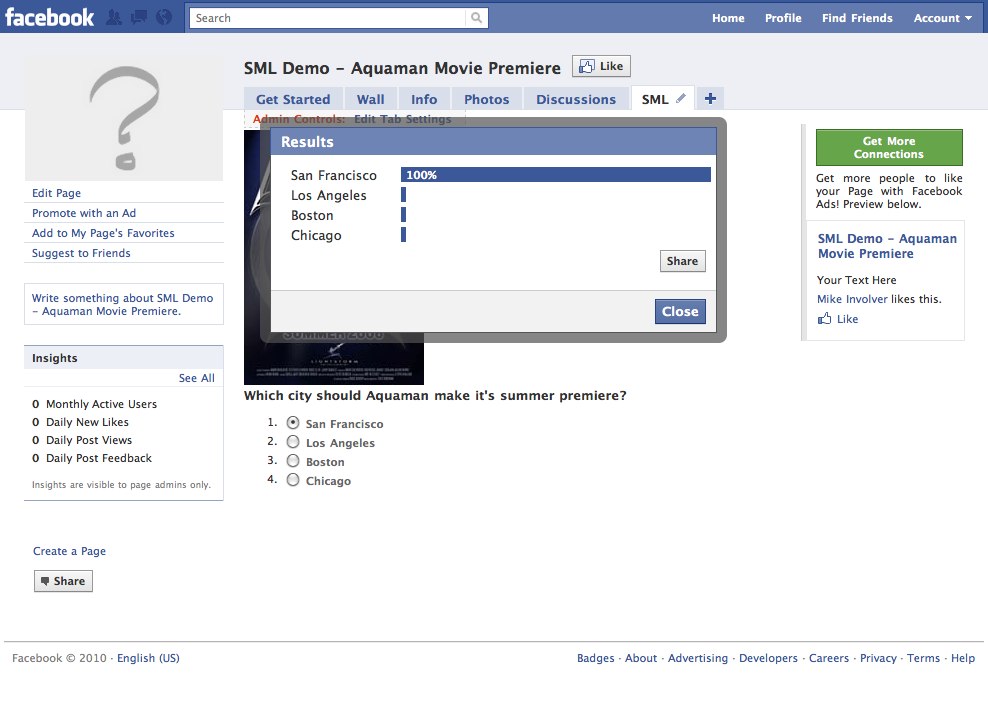Click the question mark profile picture

[x=124, y=118]
